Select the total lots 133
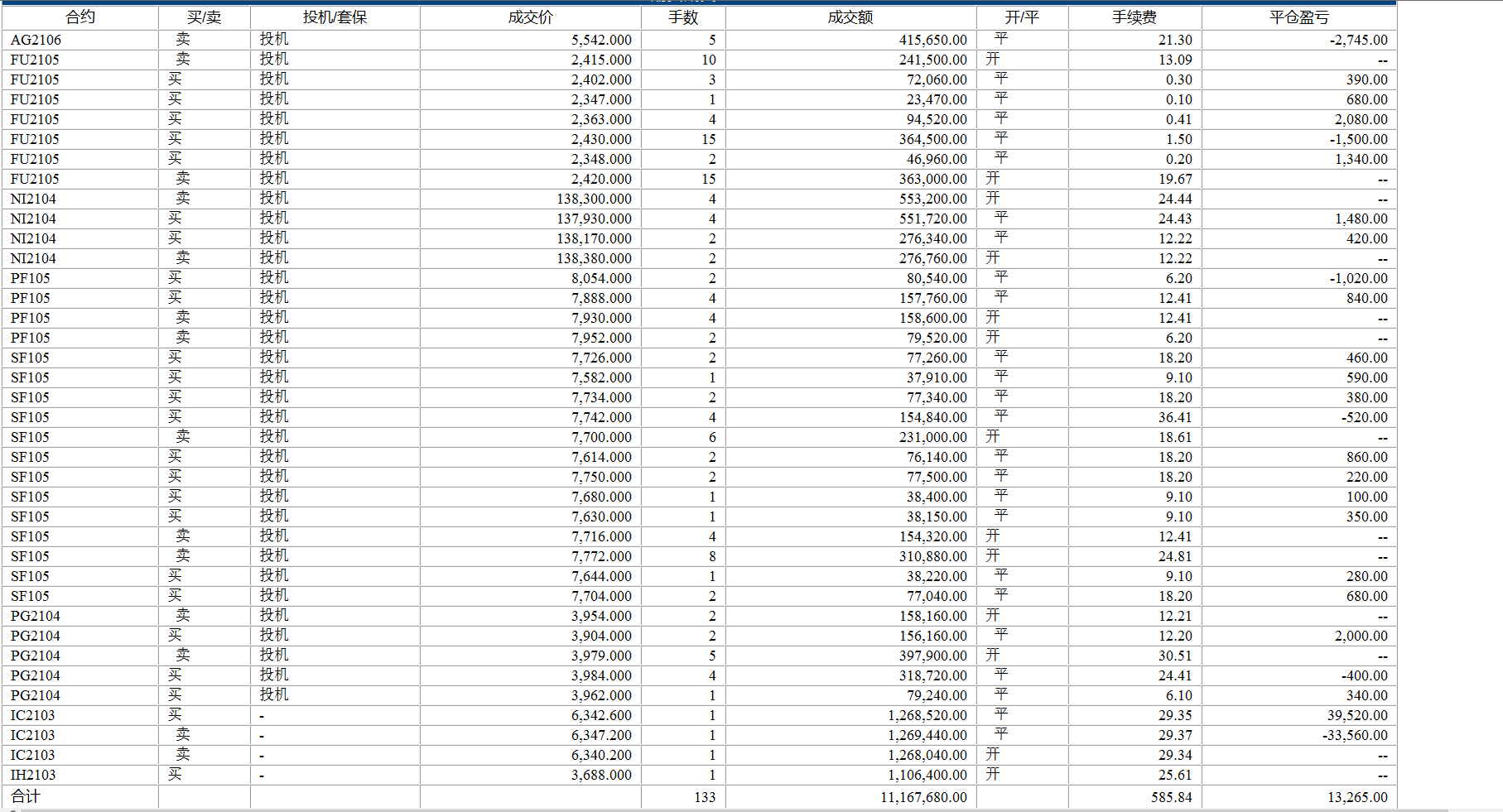This screenshot has height=812, width=1503. point(705,797)
